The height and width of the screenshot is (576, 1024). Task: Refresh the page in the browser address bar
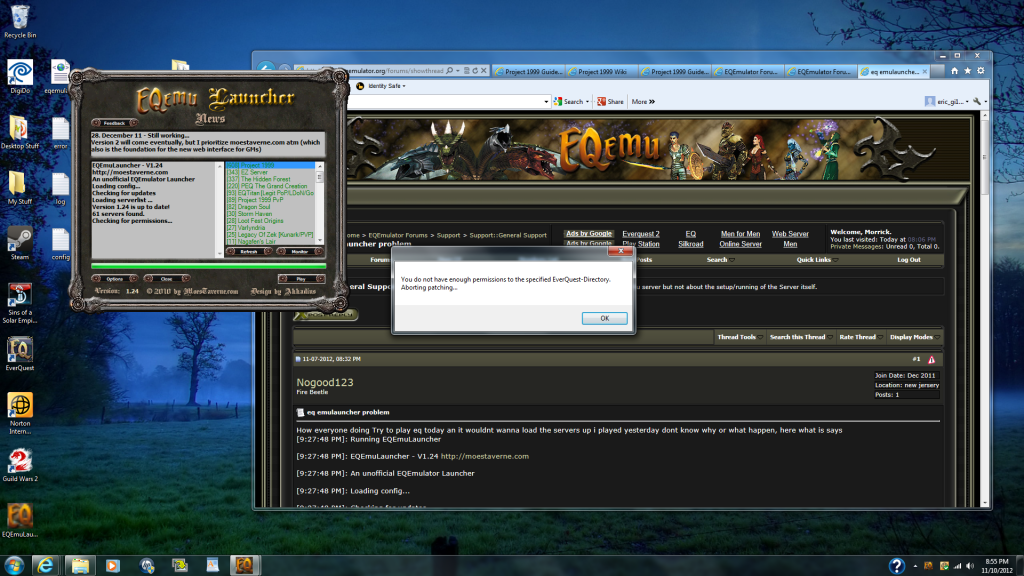[x=475, y=71]
